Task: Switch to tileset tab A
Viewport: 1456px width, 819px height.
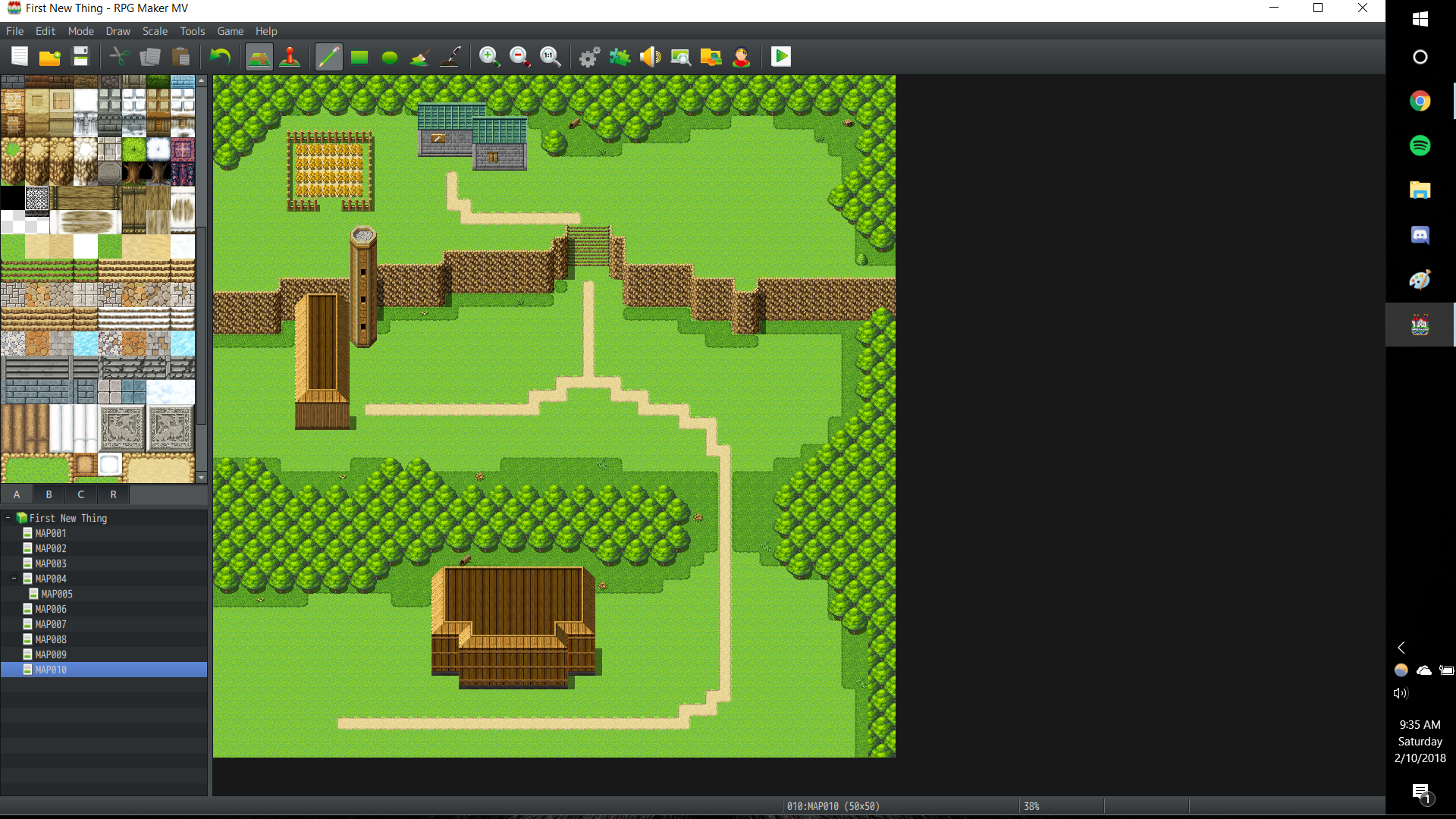Action: point(17,494)
